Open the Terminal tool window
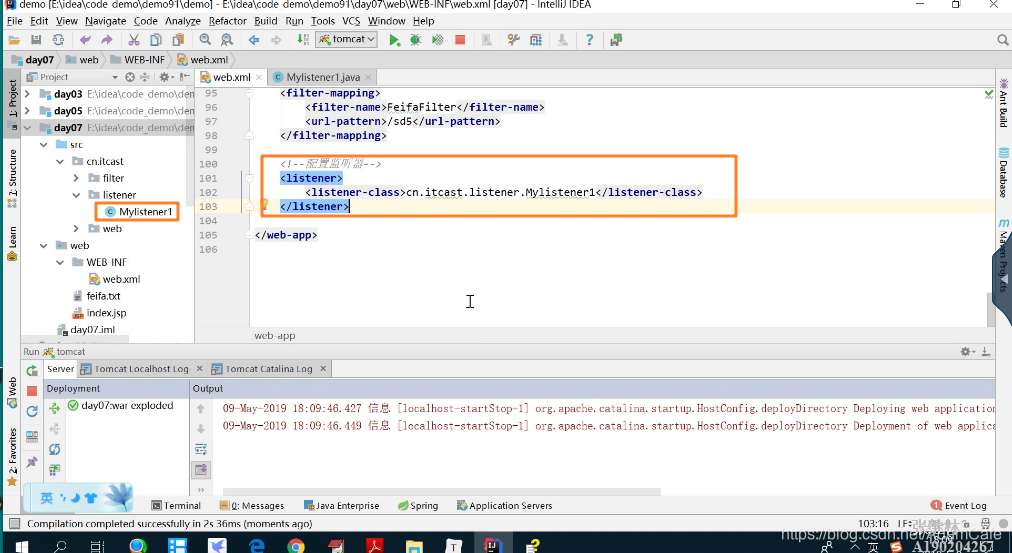The height and width of the screenshot is (553, 1012). pos(176,506)
